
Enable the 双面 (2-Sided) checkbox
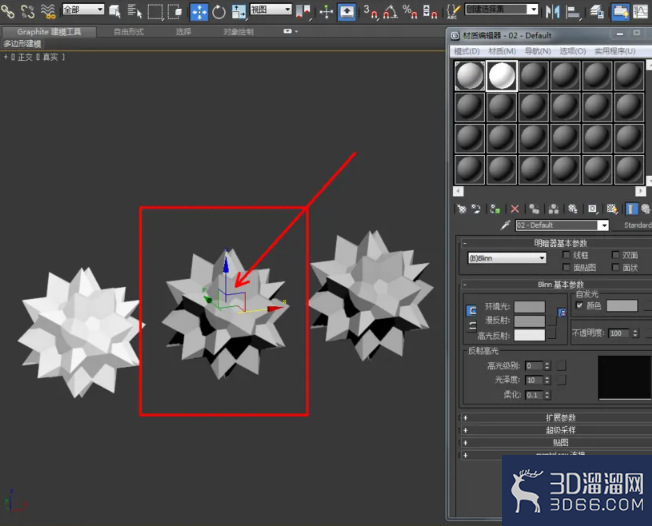tap(615, 254)
